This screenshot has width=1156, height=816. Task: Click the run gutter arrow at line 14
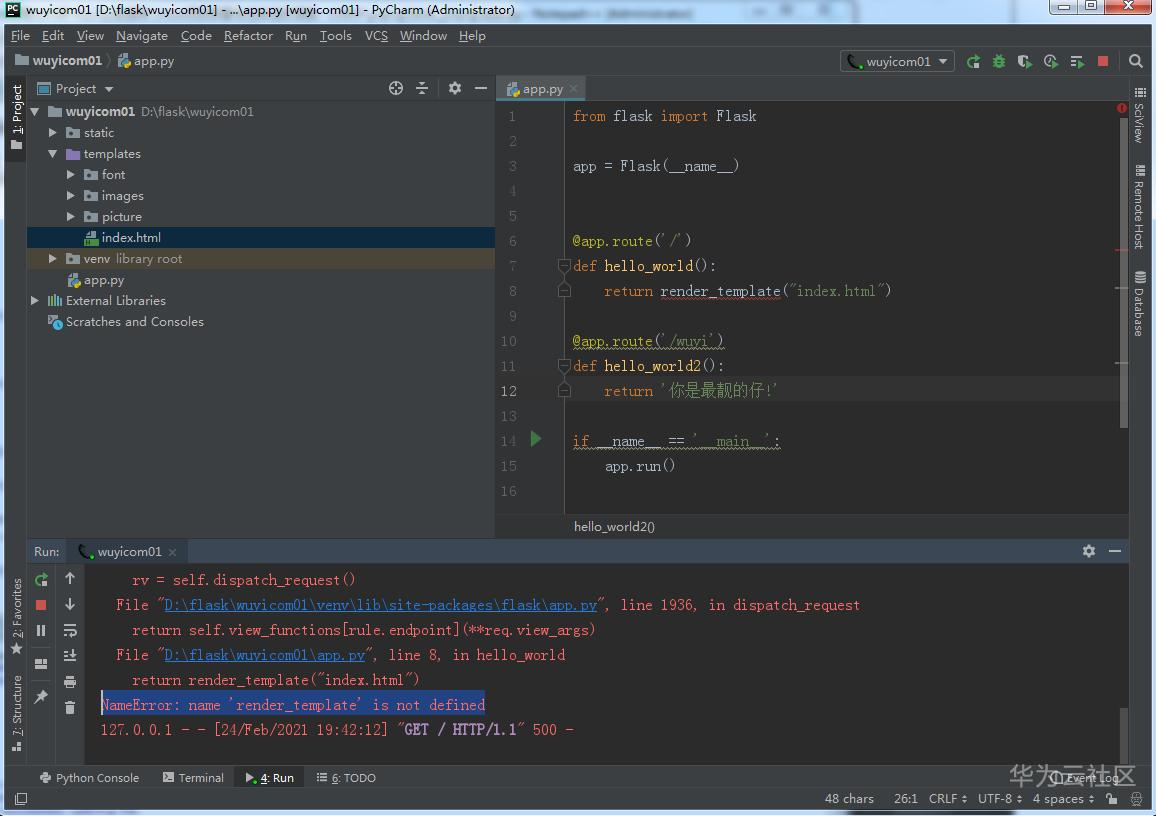(x=536, y=439)
